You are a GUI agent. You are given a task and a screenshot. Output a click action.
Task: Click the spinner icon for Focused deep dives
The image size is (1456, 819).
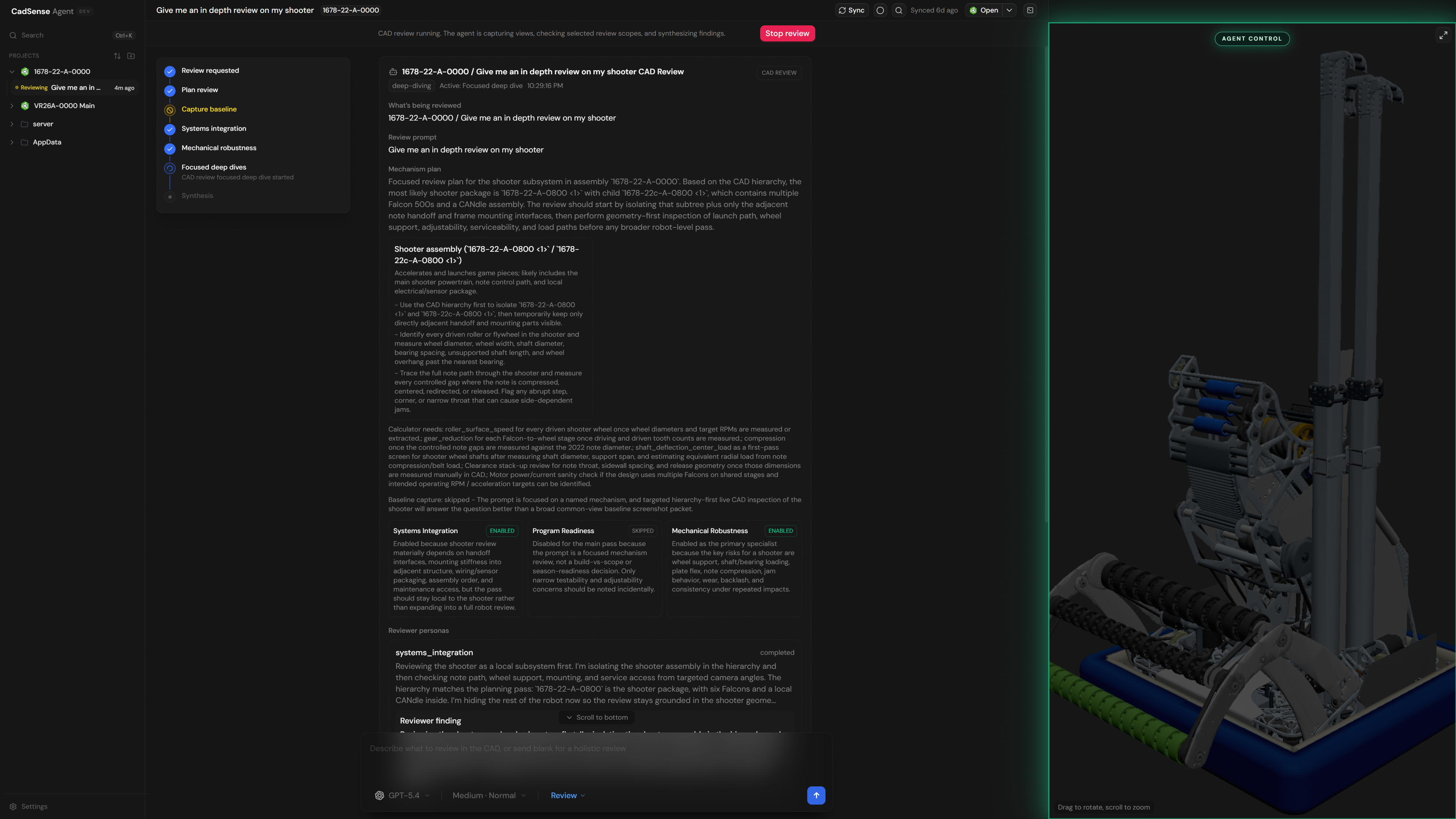(x=169, y=168)
